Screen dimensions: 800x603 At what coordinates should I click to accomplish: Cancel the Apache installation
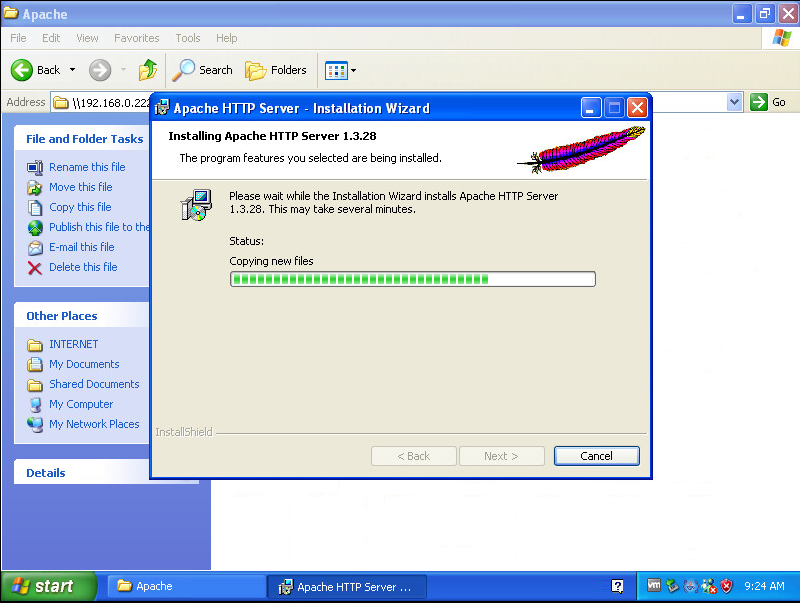[596, 456]
